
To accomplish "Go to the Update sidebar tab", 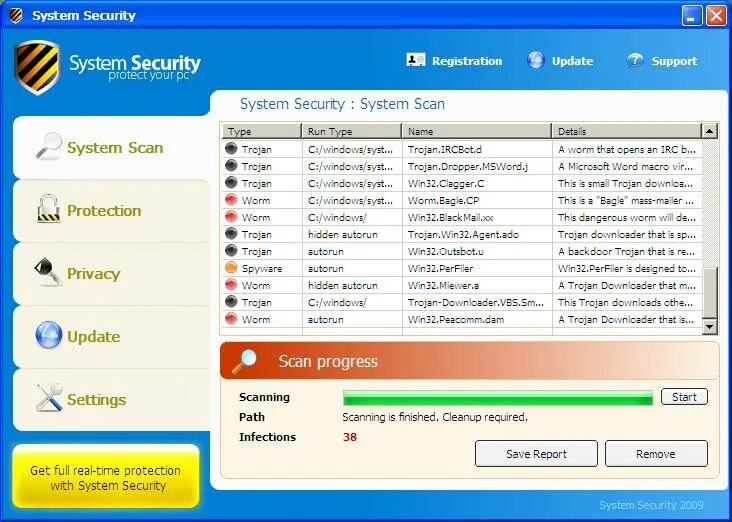I will click(112, 337).
